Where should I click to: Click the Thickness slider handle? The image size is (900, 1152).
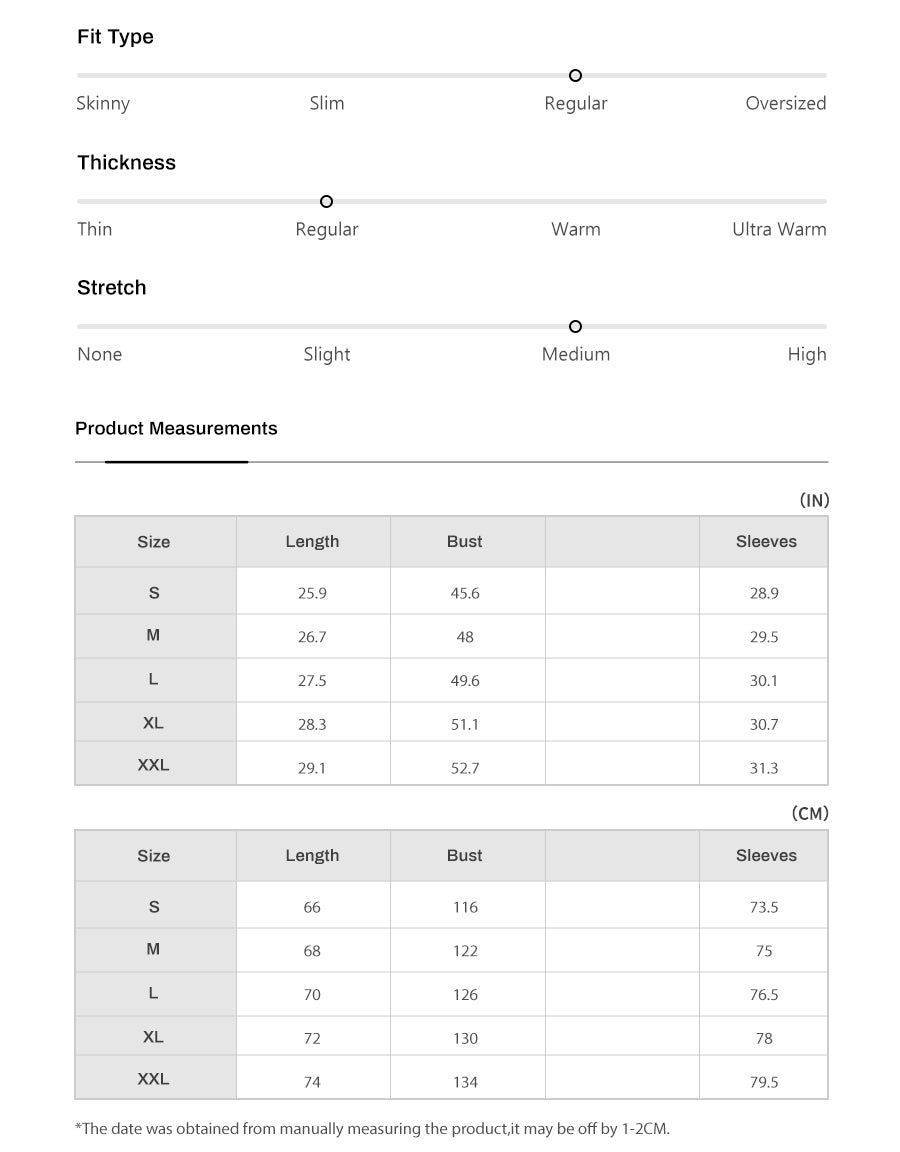coord(326,202)
